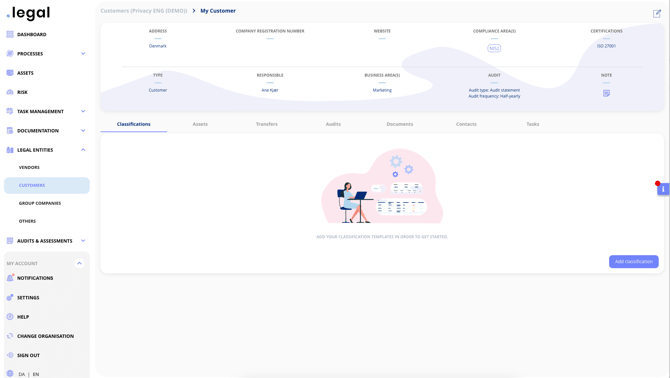
Task: Open the Help question mark icon
Action: coord(10,317)
